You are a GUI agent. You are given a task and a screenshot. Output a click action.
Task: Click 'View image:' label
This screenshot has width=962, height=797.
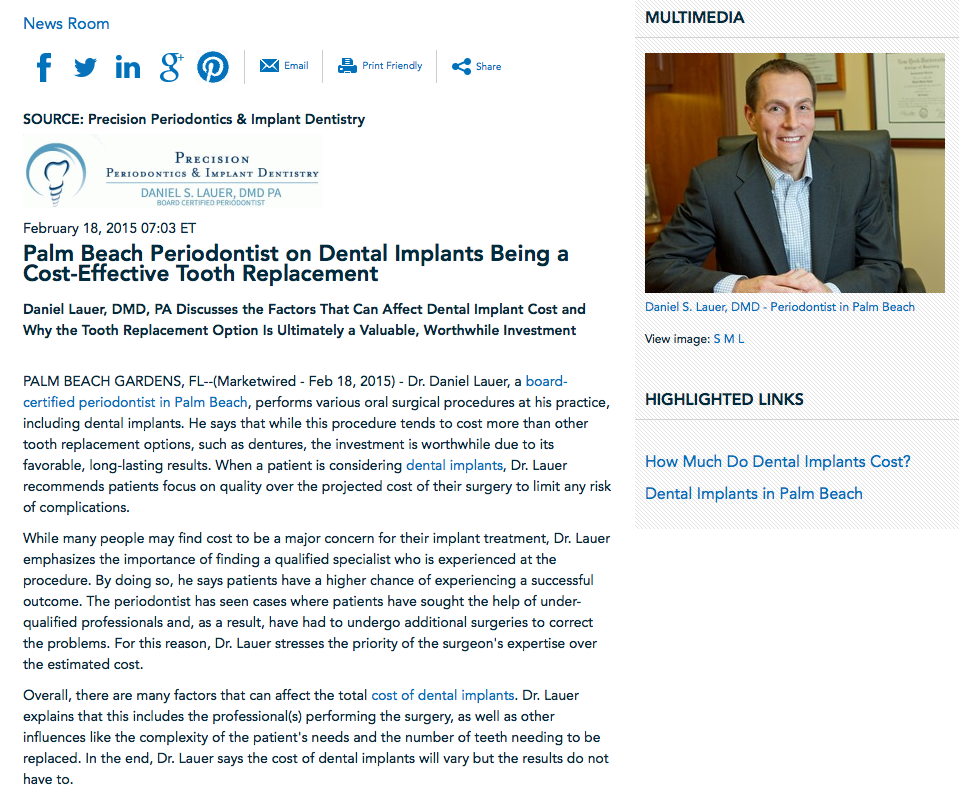point(677,339)
